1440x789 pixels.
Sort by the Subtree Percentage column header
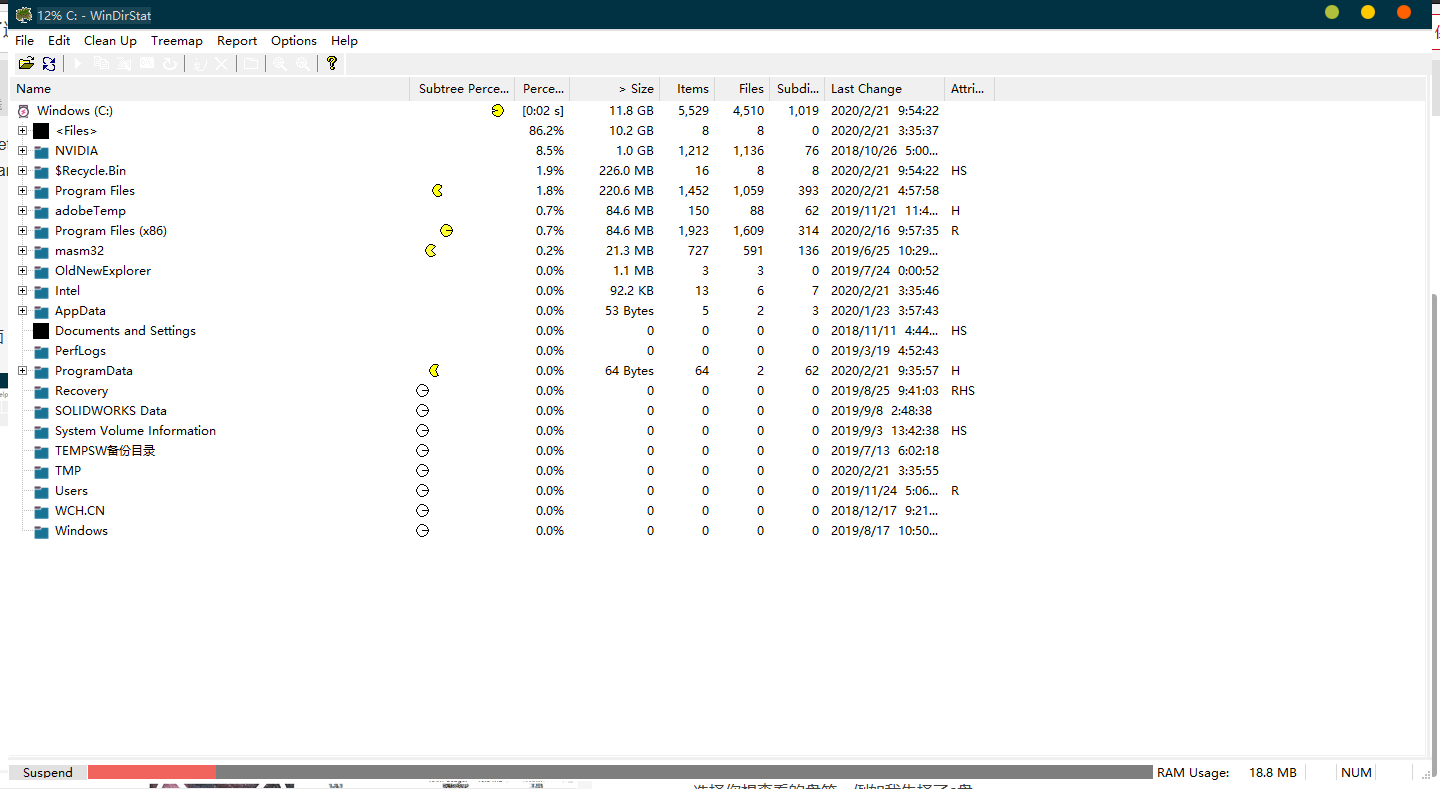(x=462, y=89)
